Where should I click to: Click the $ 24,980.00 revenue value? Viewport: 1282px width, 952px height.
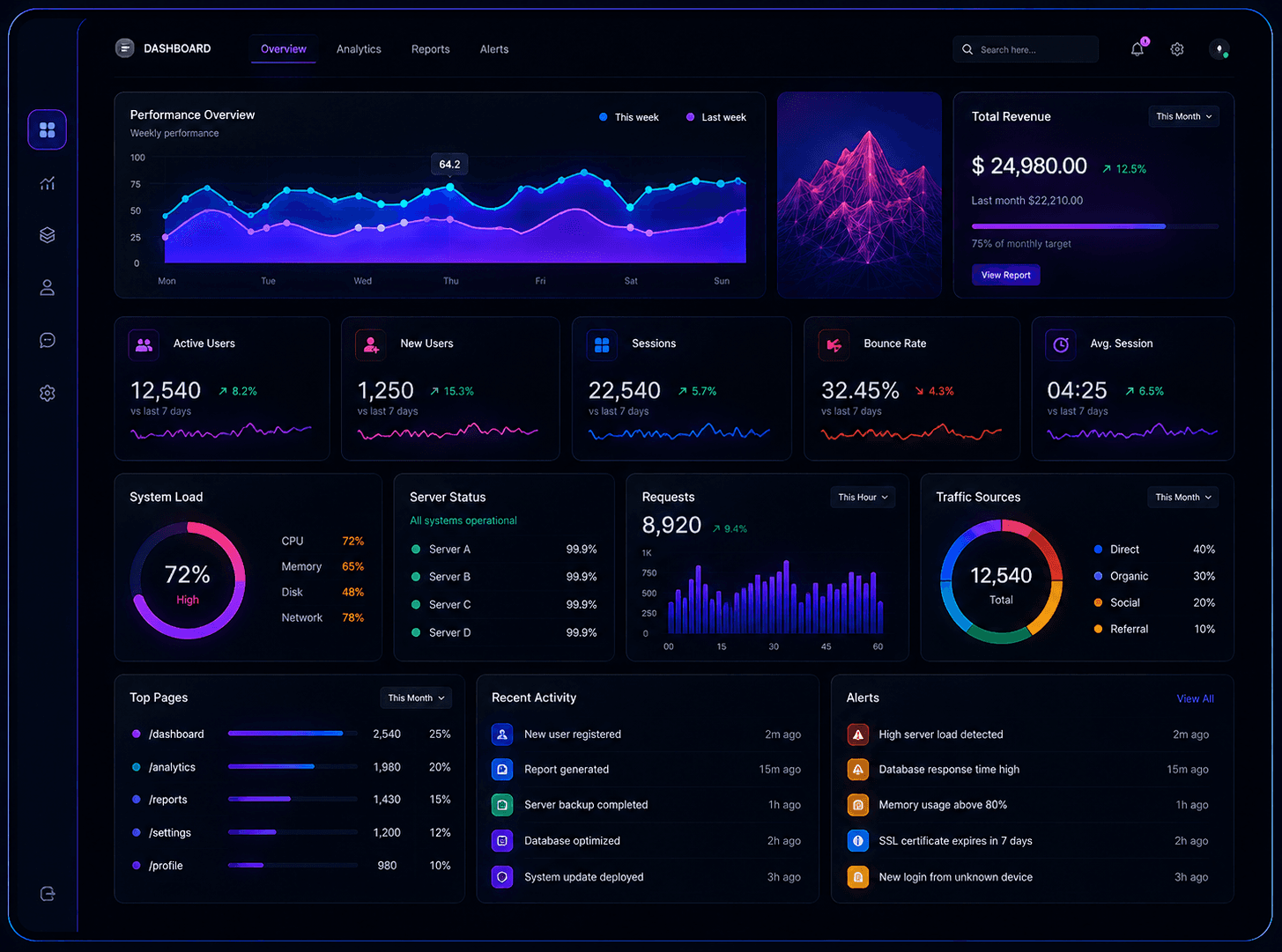(x=1029, y=166)
